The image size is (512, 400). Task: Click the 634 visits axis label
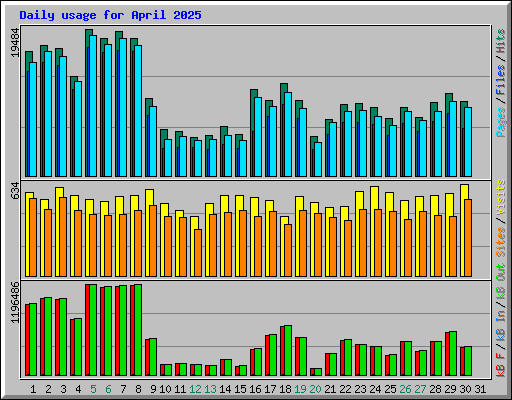pos(15,191)
